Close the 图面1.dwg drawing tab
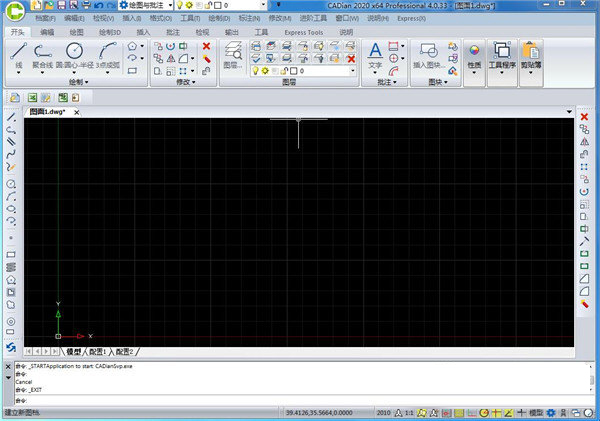Viewport: 600px width, 421px height. coord(79,113)
